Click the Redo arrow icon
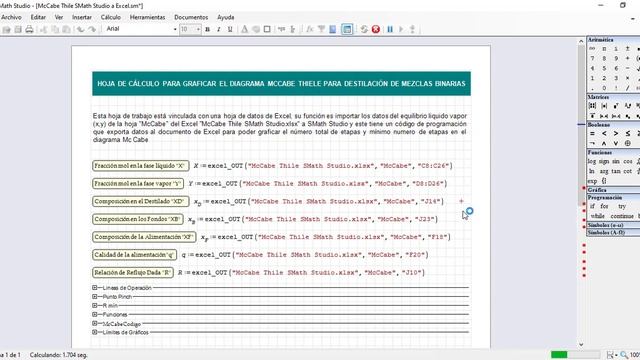Image resolution: width=640 pixels, height=360 pixels. 92,29
